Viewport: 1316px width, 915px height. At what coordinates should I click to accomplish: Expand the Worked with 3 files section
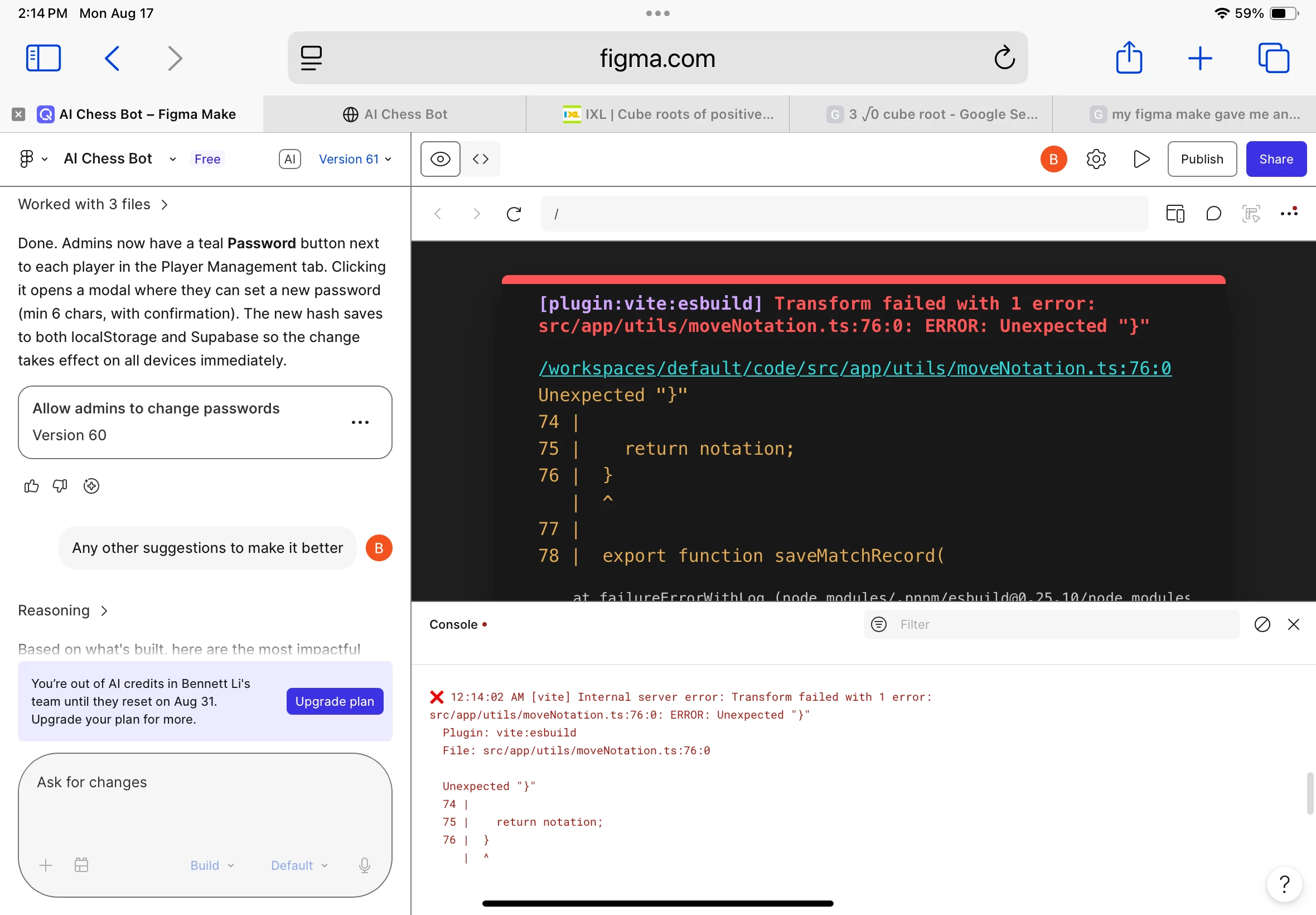coord(93,204)
